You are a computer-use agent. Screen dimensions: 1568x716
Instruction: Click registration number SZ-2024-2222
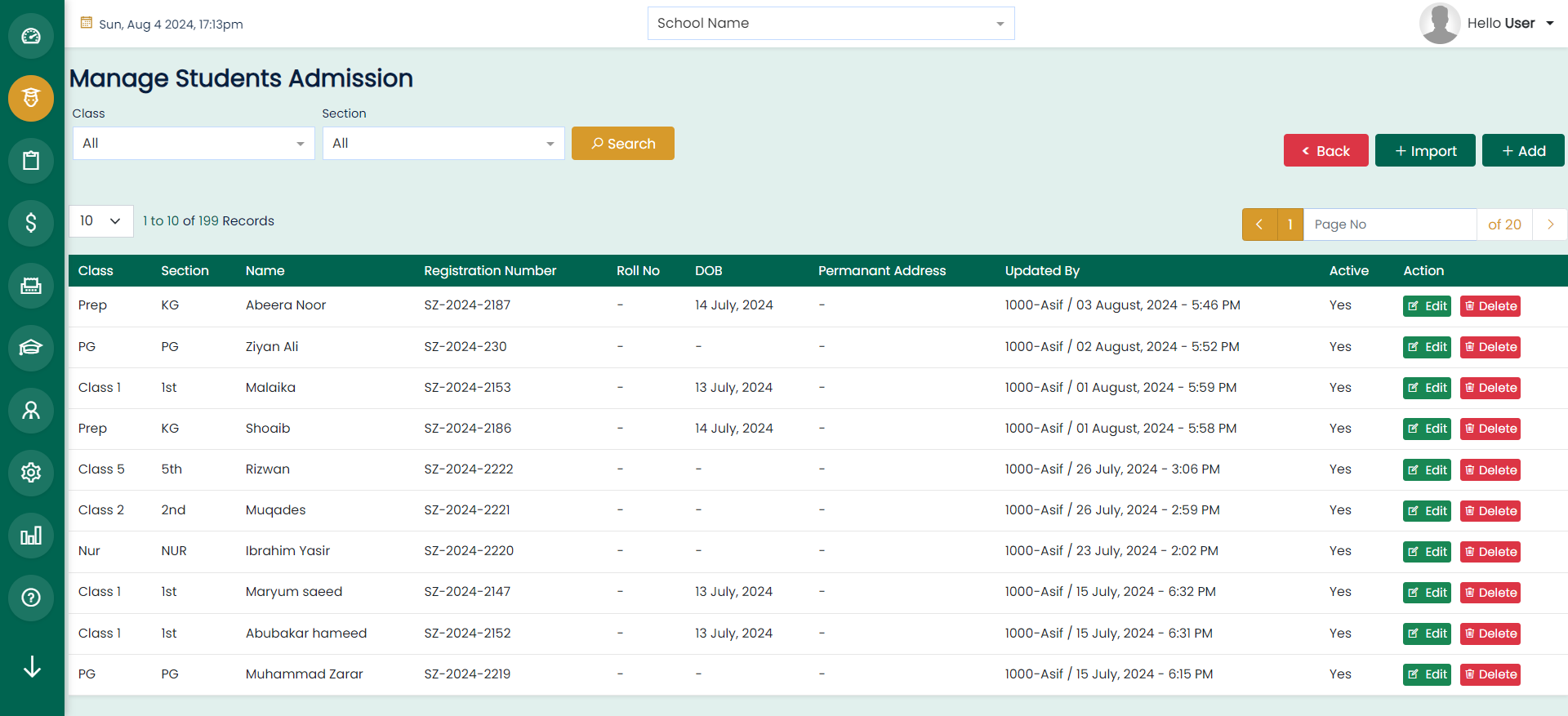pos(469,469)
